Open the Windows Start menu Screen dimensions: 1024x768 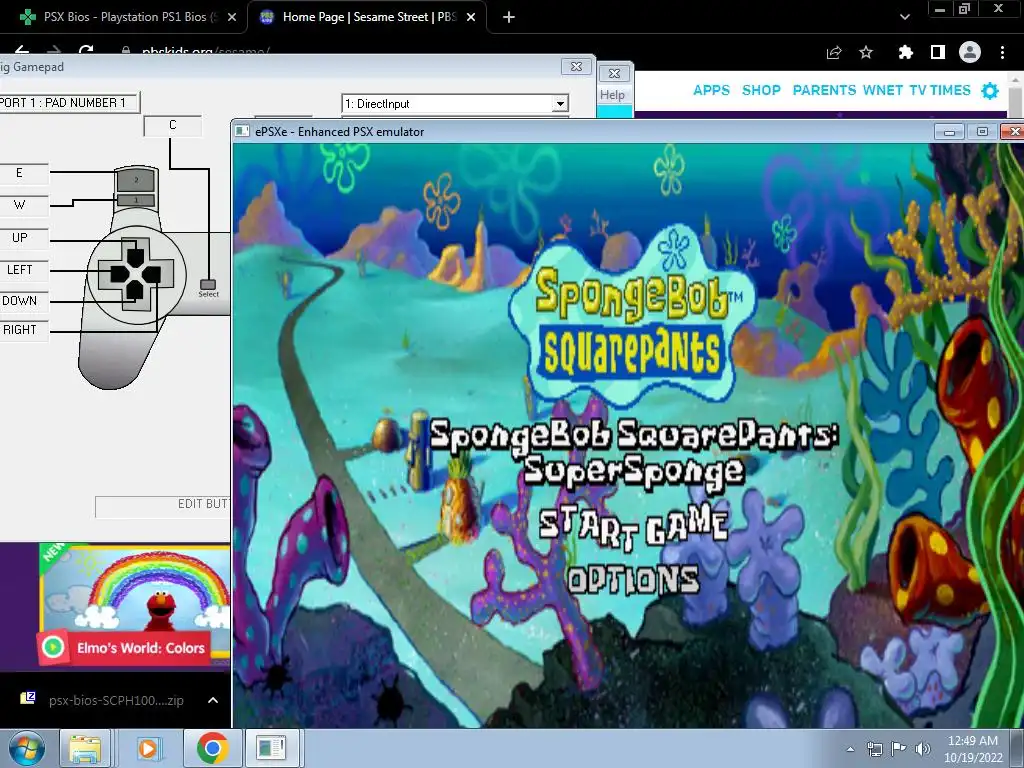pyautogui.click(x=25, y=748)
